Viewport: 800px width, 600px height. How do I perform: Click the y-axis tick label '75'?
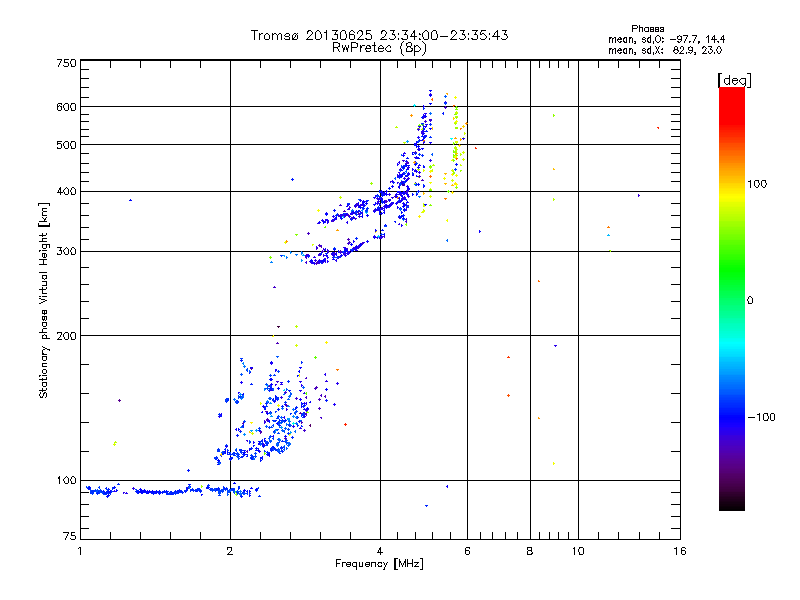pyautogui.click(x=70, y=536)
